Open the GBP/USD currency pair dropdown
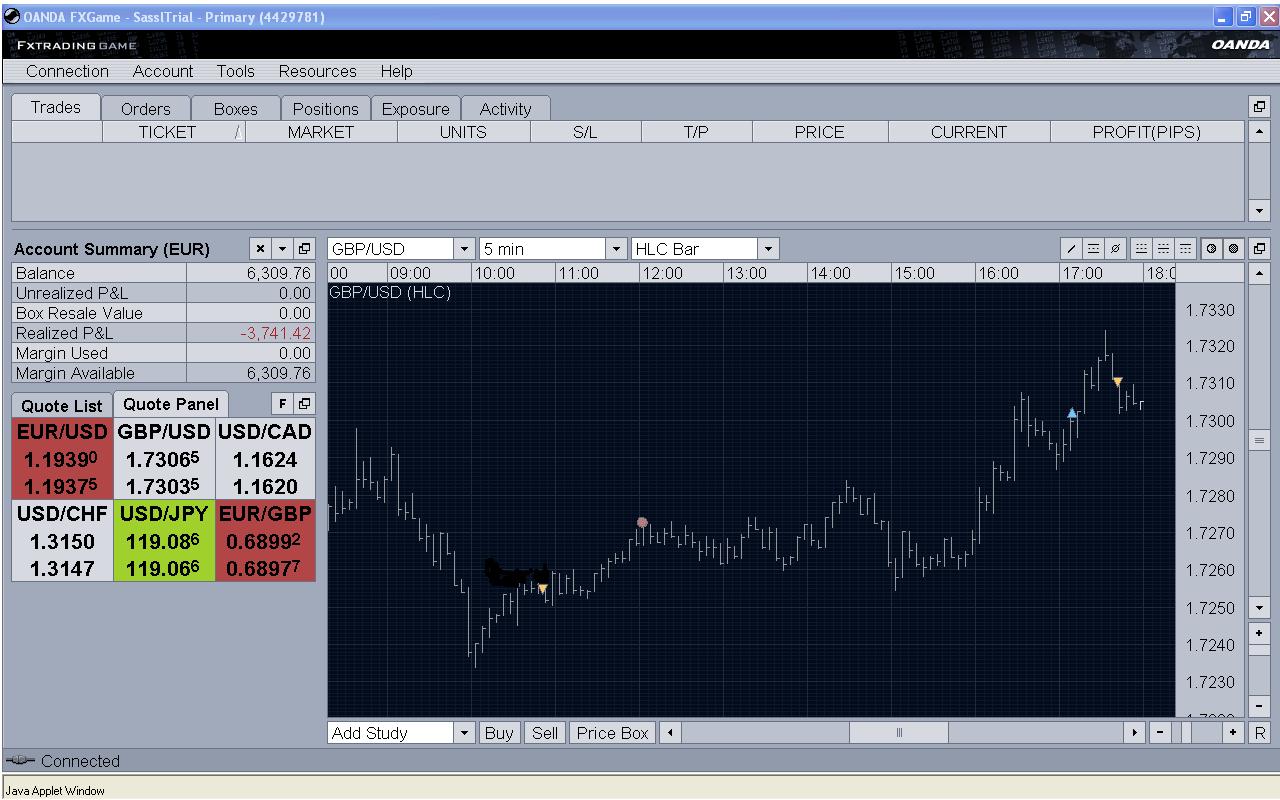The height and width of the screenshot is (800, 1280). pos(464,249)
